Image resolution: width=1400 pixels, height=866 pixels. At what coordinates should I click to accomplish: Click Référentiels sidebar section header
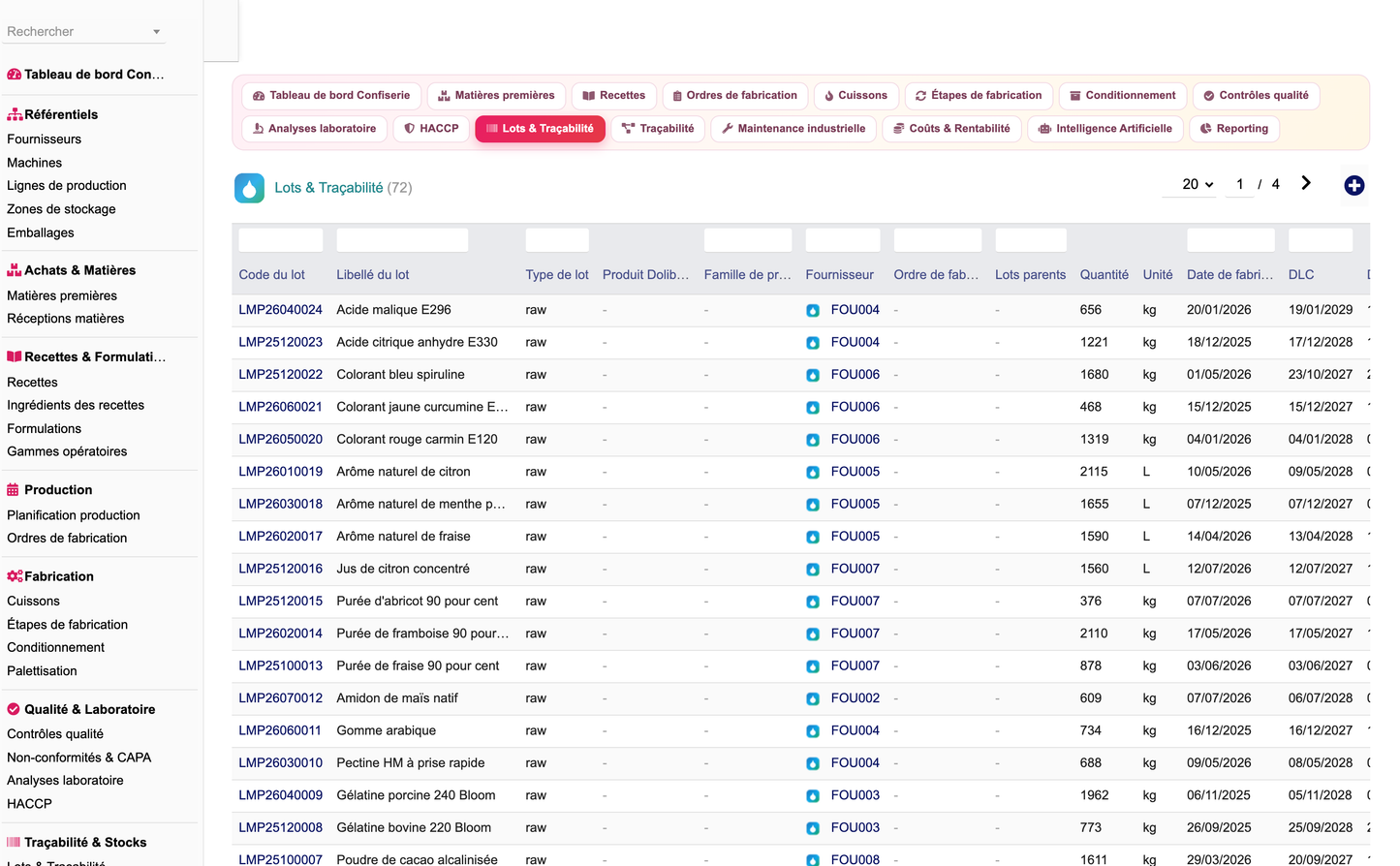pos(52,114)
